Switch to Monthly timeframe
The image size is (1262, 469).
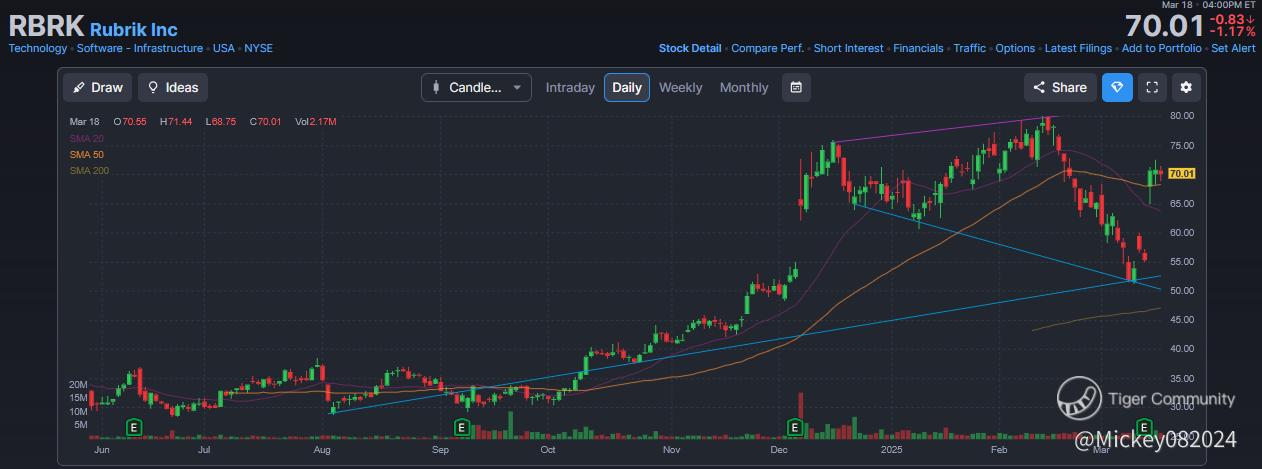(x=744, y=87)
